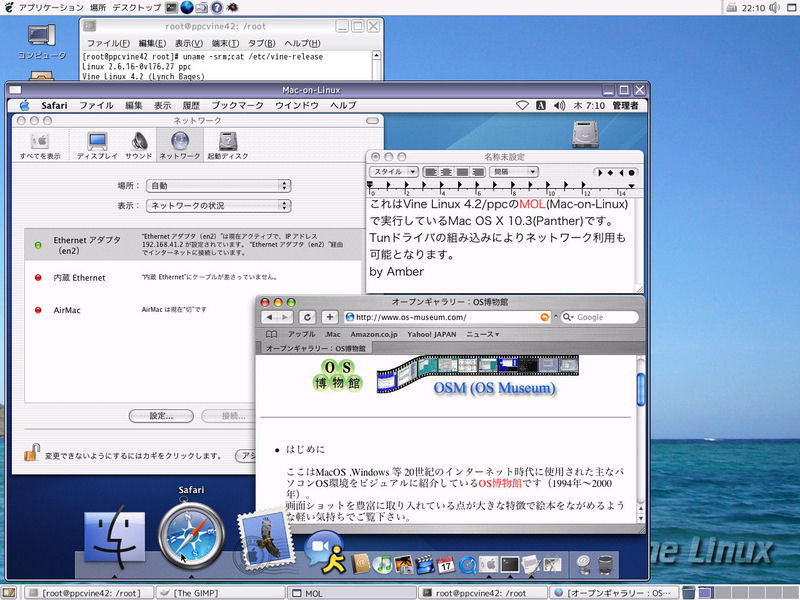This screenshot has height=600, width=800.
Task: Click the Safari vertical scrollbar thumb
Action: click(x=641, y=389)
